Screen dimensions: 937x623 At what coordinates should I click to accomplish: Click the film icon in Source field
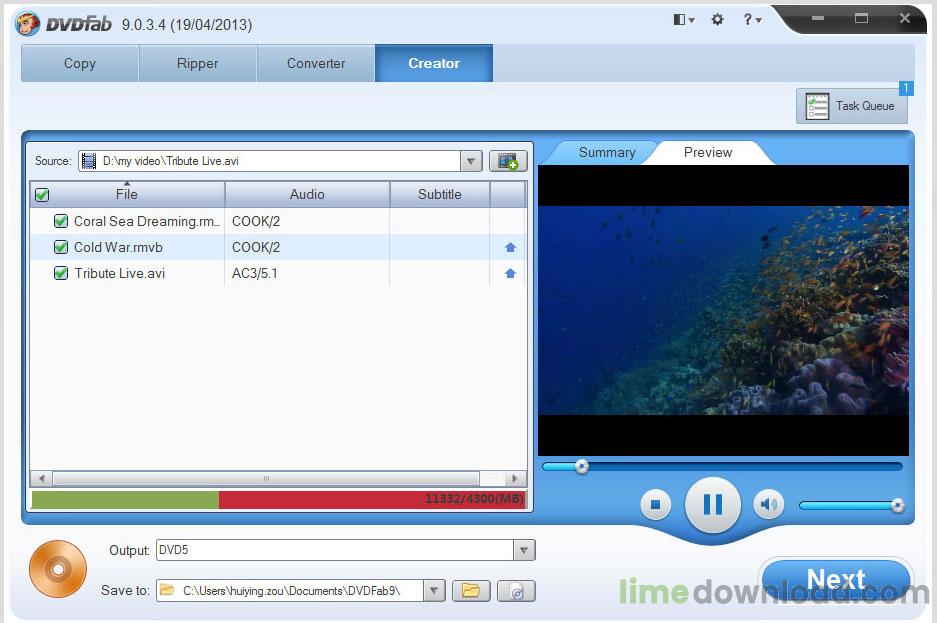88,161
